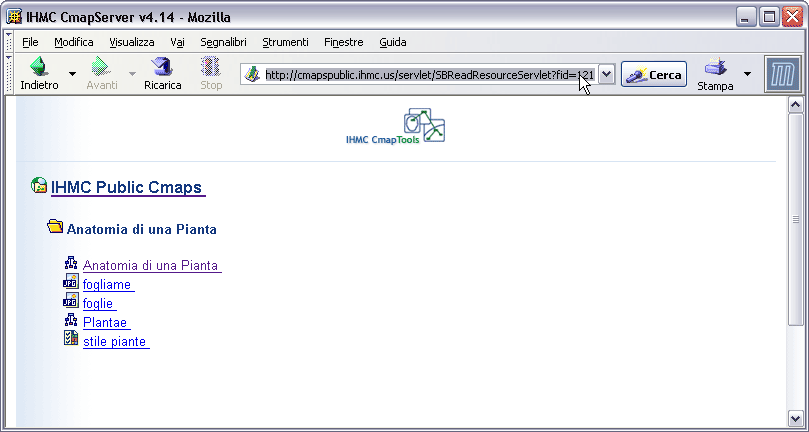Collapse the navigation toolbar grip handle
This screenshot has width=809, height=432.
click(9, 74)
